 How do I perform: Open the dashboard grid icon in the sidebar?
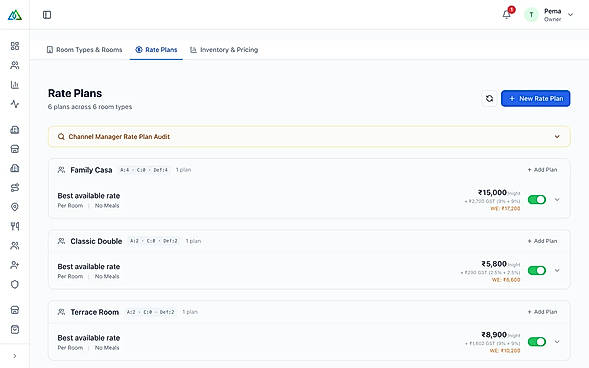(x=15, y=46)
